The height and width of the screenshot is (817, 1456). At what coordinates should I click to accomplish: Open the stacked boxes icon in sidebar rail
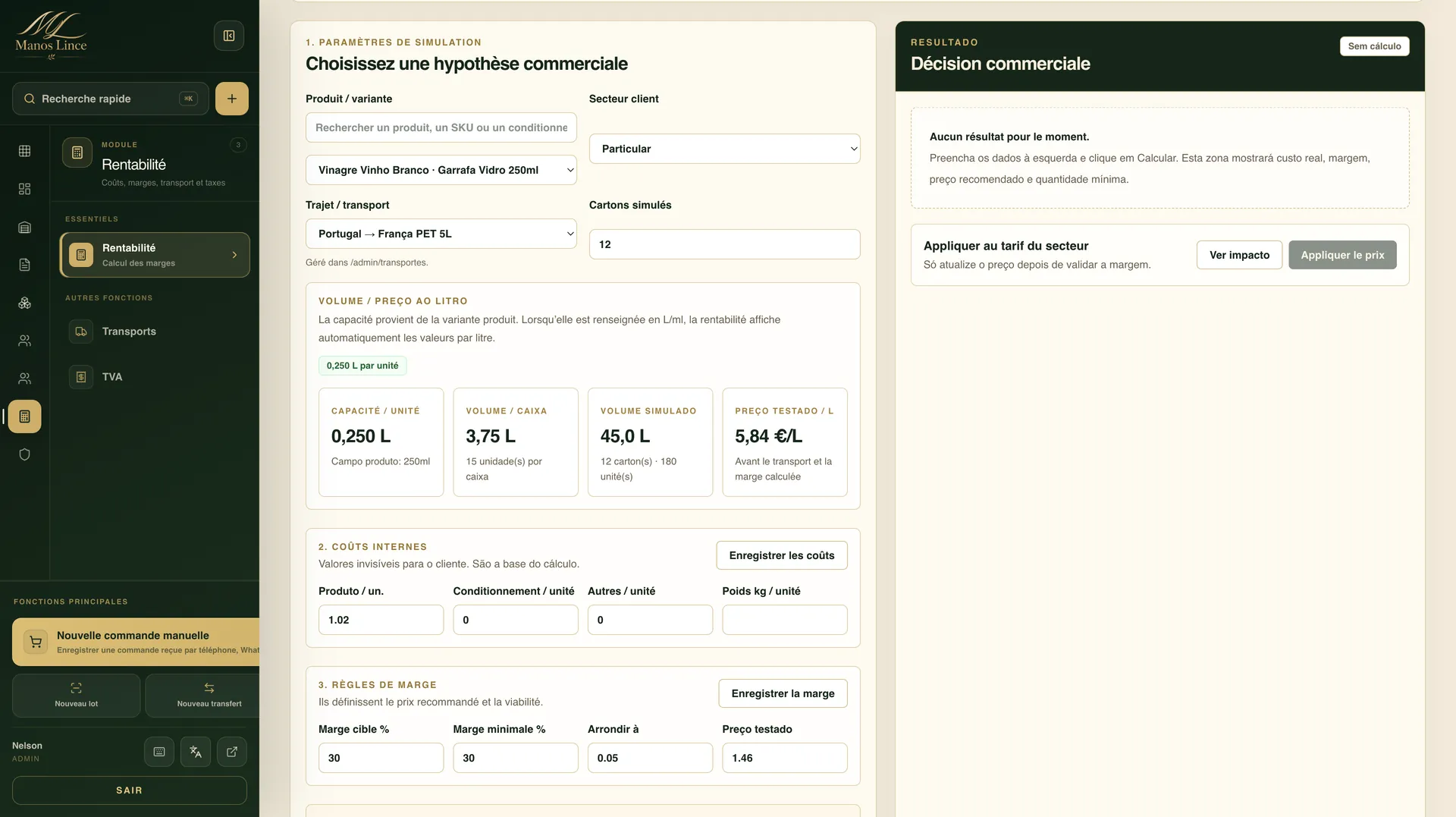pos(24,303)
